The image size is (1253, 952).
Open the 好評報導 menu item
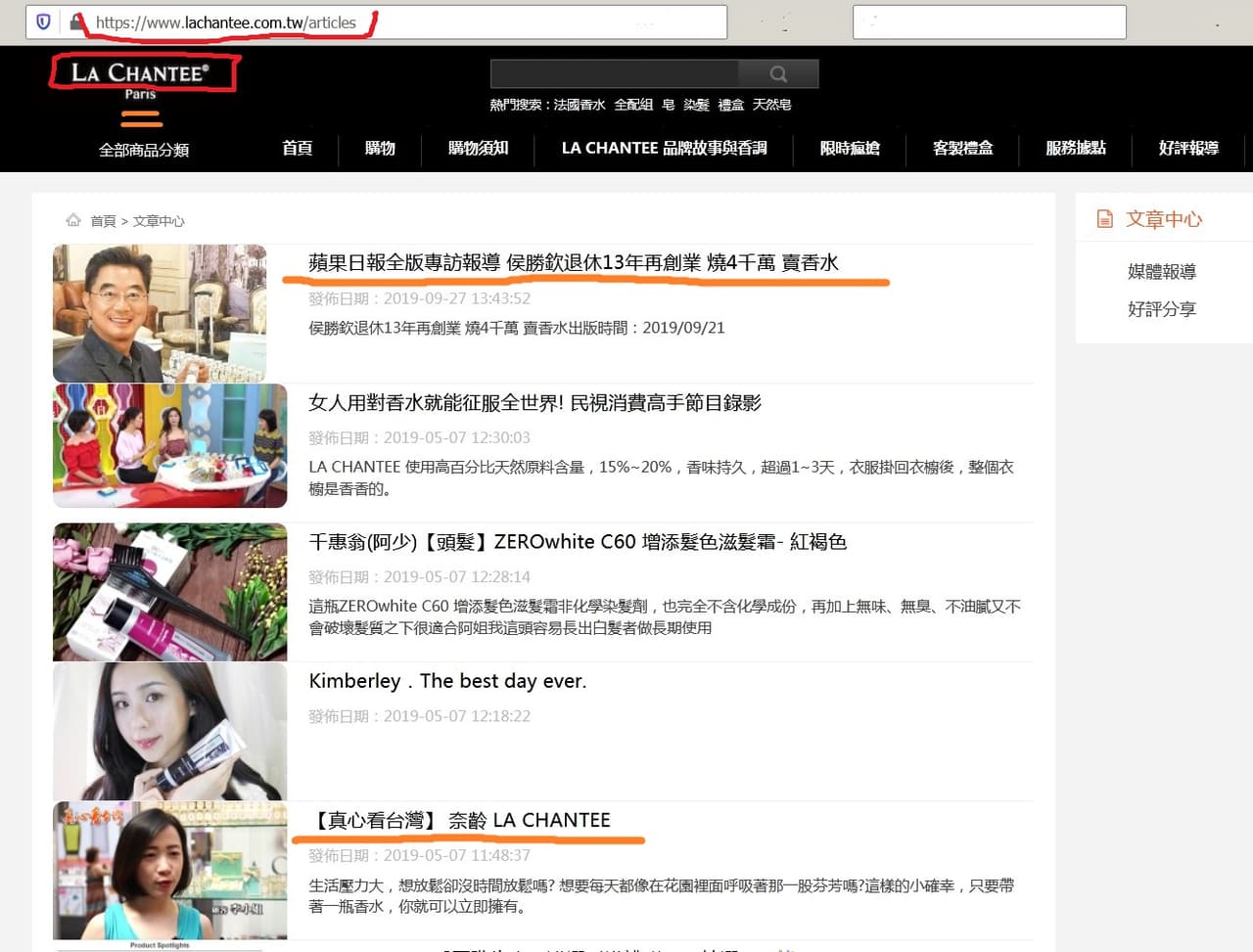(x=1188, y=148)
